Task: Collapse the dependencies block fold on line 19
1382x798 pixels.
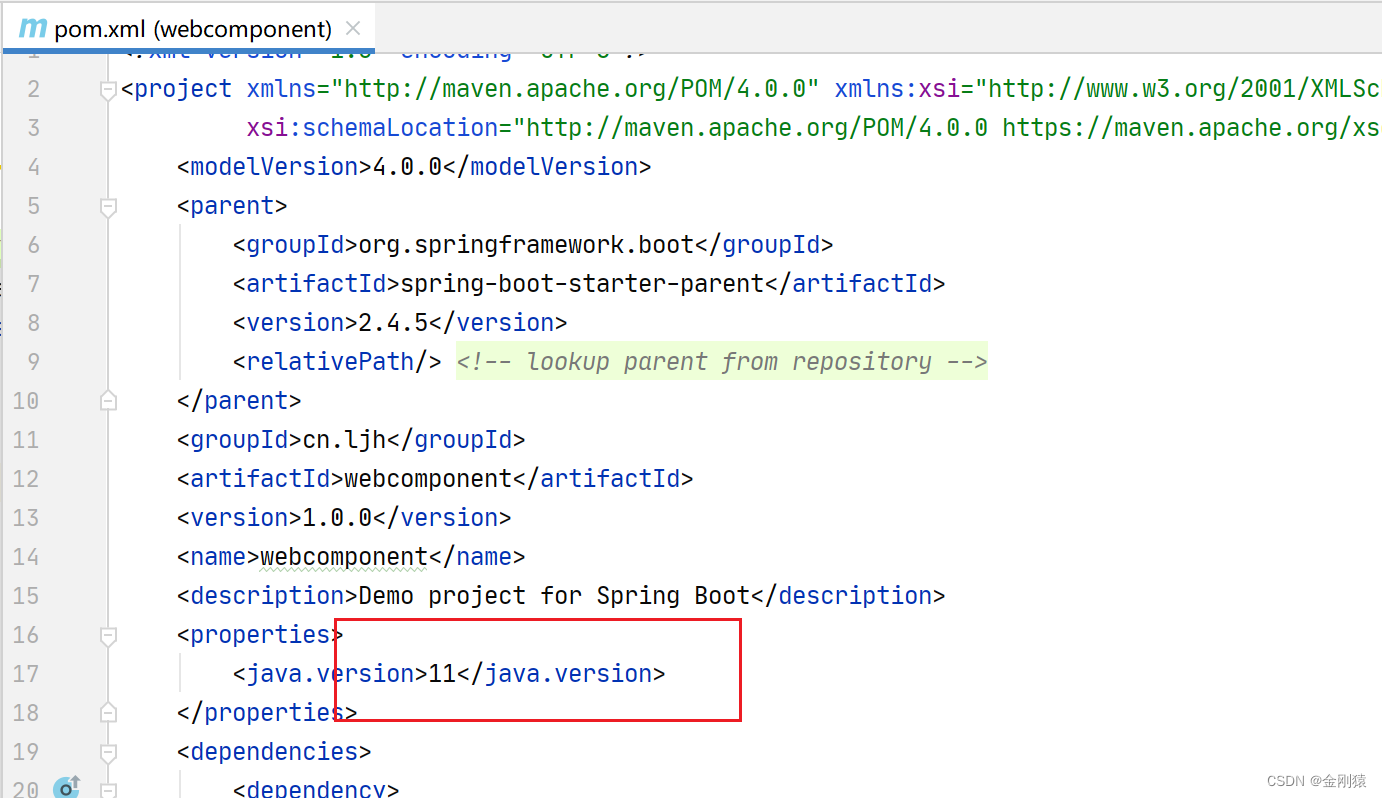Action: [108, 752]
